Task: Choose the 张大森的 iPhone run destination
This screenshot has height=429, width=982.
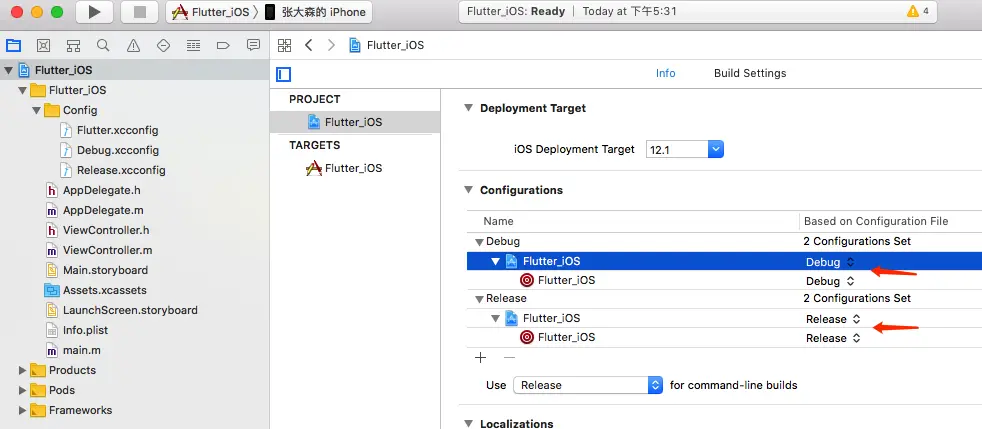Action: click(315, 12)
